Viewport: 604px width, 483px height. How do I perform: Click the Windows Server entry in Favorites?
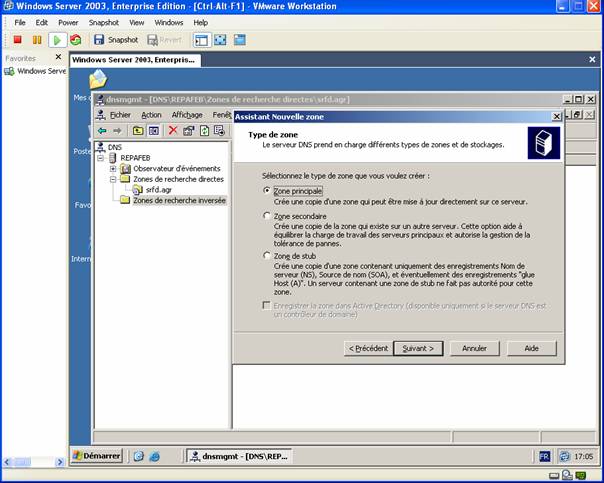click(x=35, y=71)
